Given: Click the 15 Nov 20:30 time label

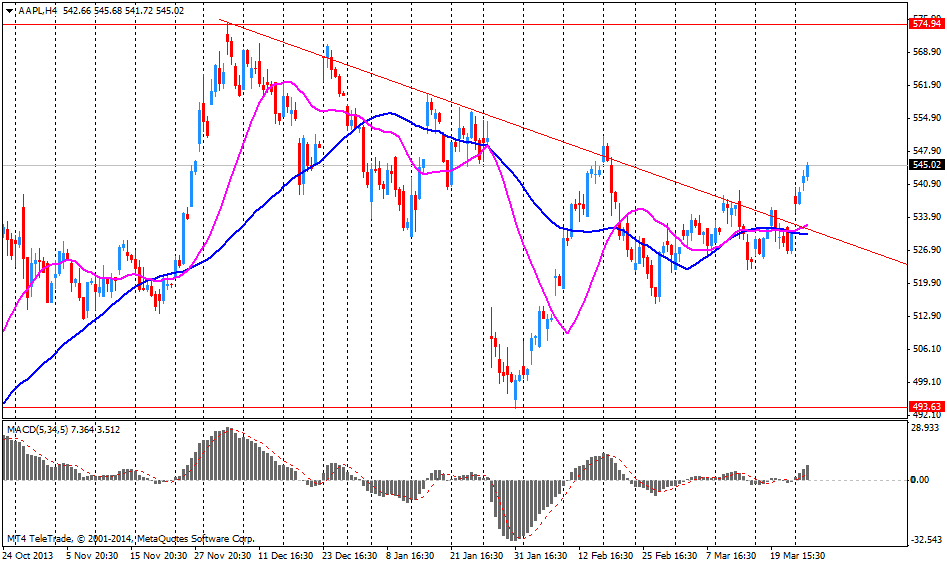Looking at the screenshot, I should [159, 555].
